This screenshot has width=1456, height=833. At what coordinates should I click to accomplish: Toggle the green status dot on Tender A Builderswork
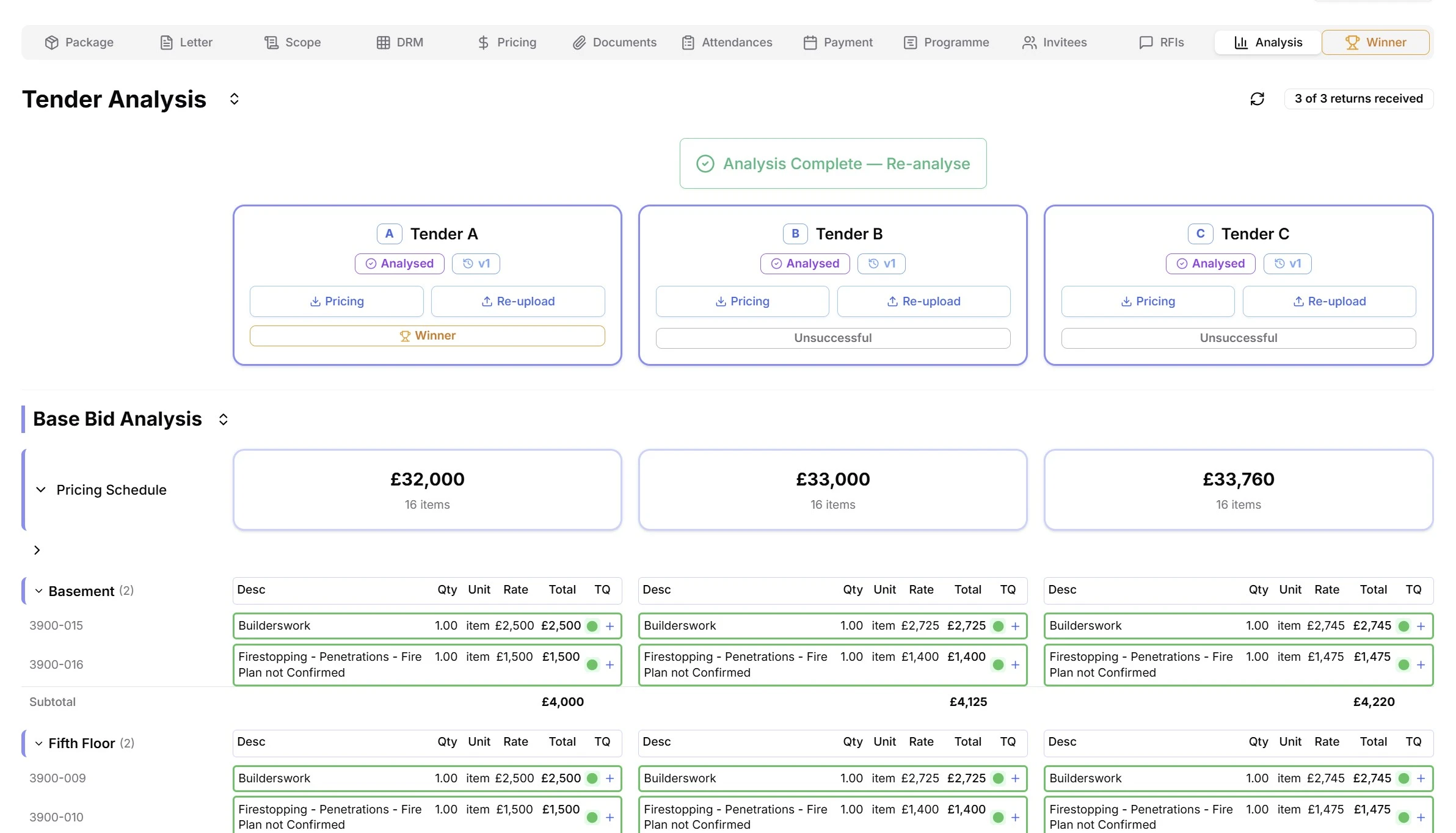pyautogui.click(x=591, y=625)
